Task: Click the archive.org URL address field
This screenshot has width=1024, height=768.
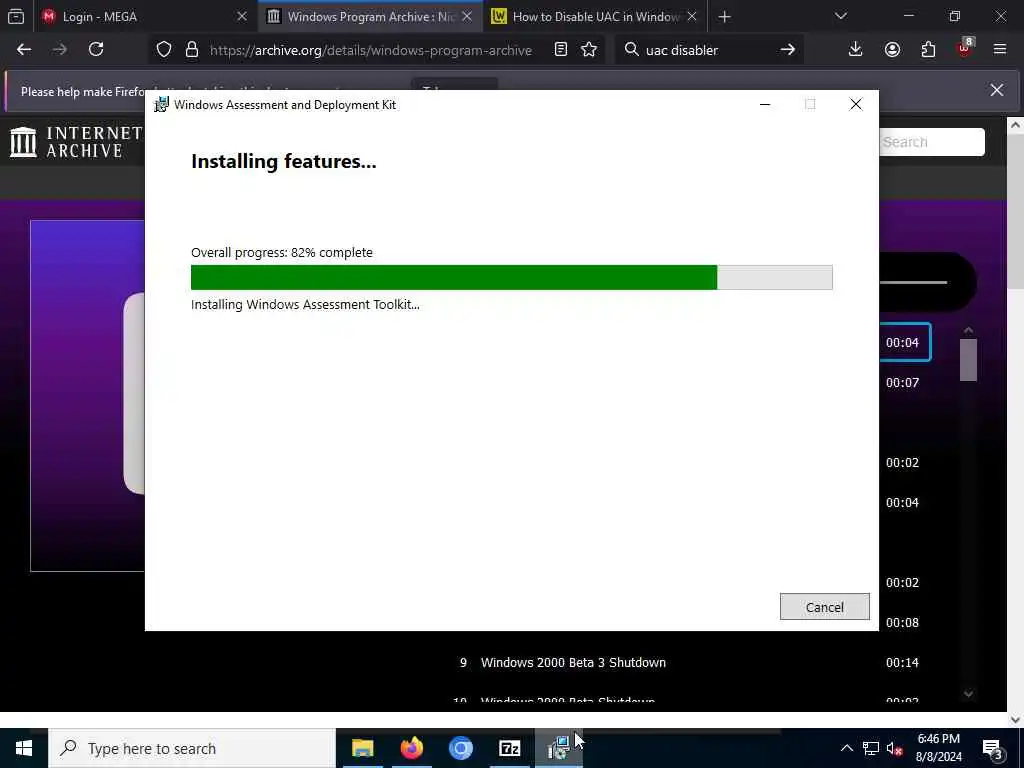Action: tap(370, 50)
